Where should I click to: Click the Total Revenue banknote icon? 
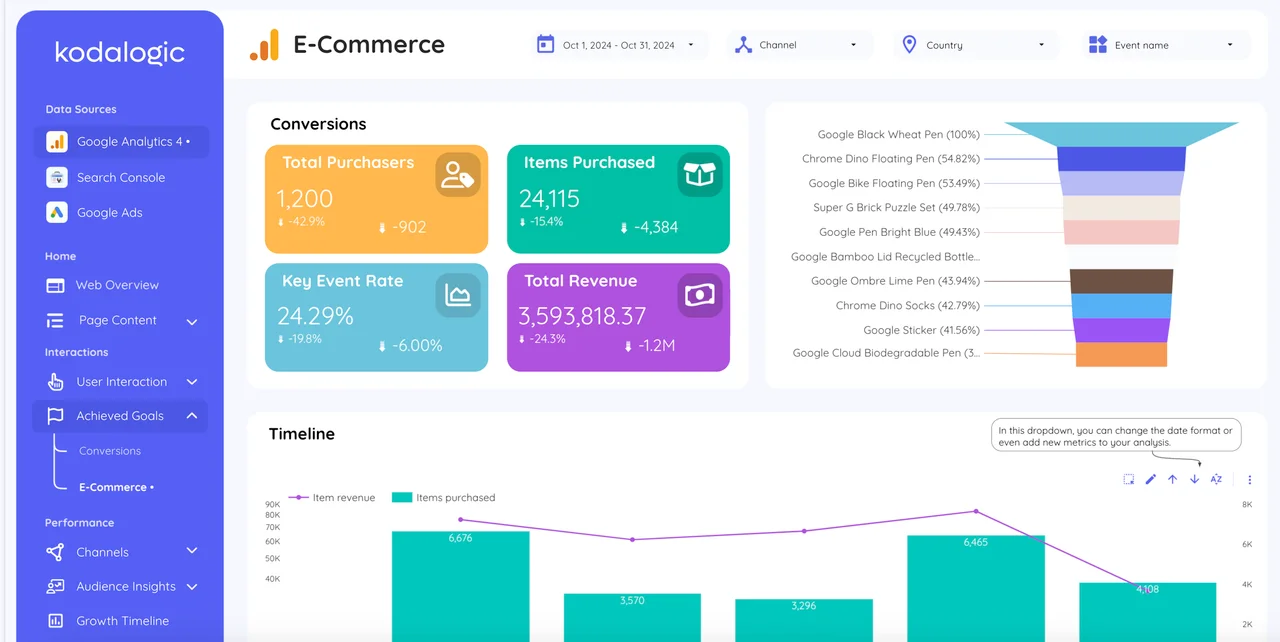click(x=700, y=295)
